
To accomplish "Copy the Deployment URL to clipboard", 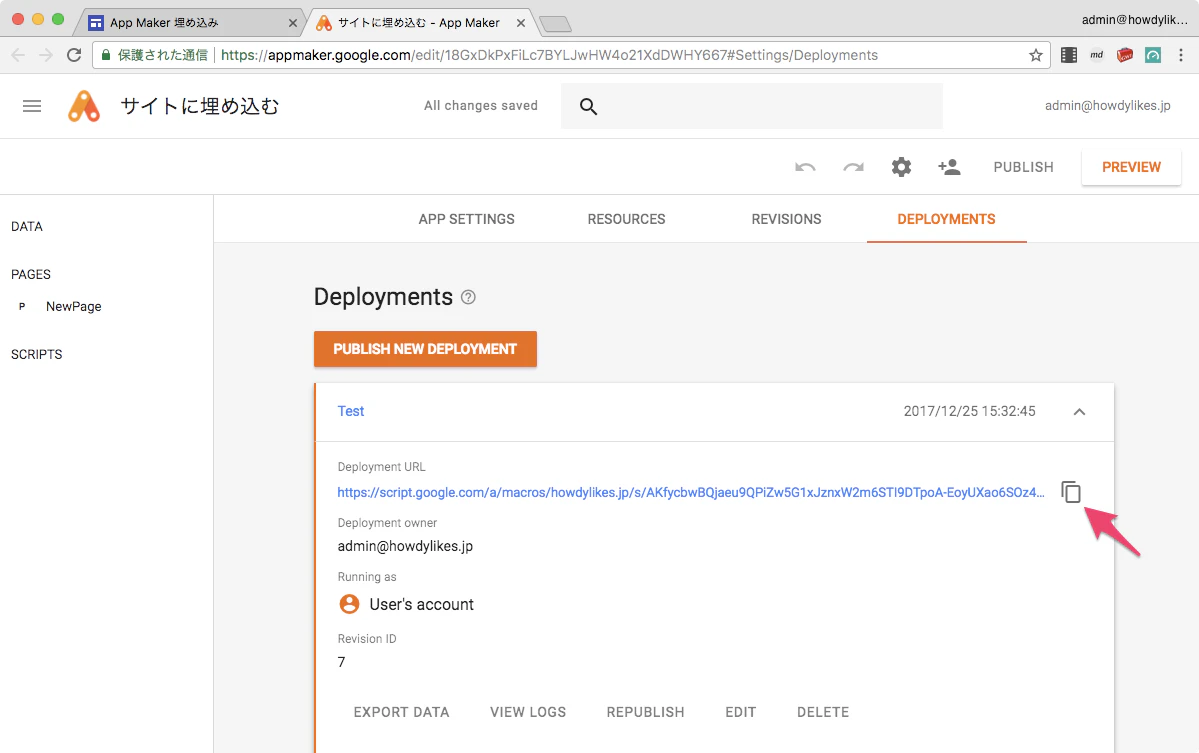I will (x=1071, y=492).
